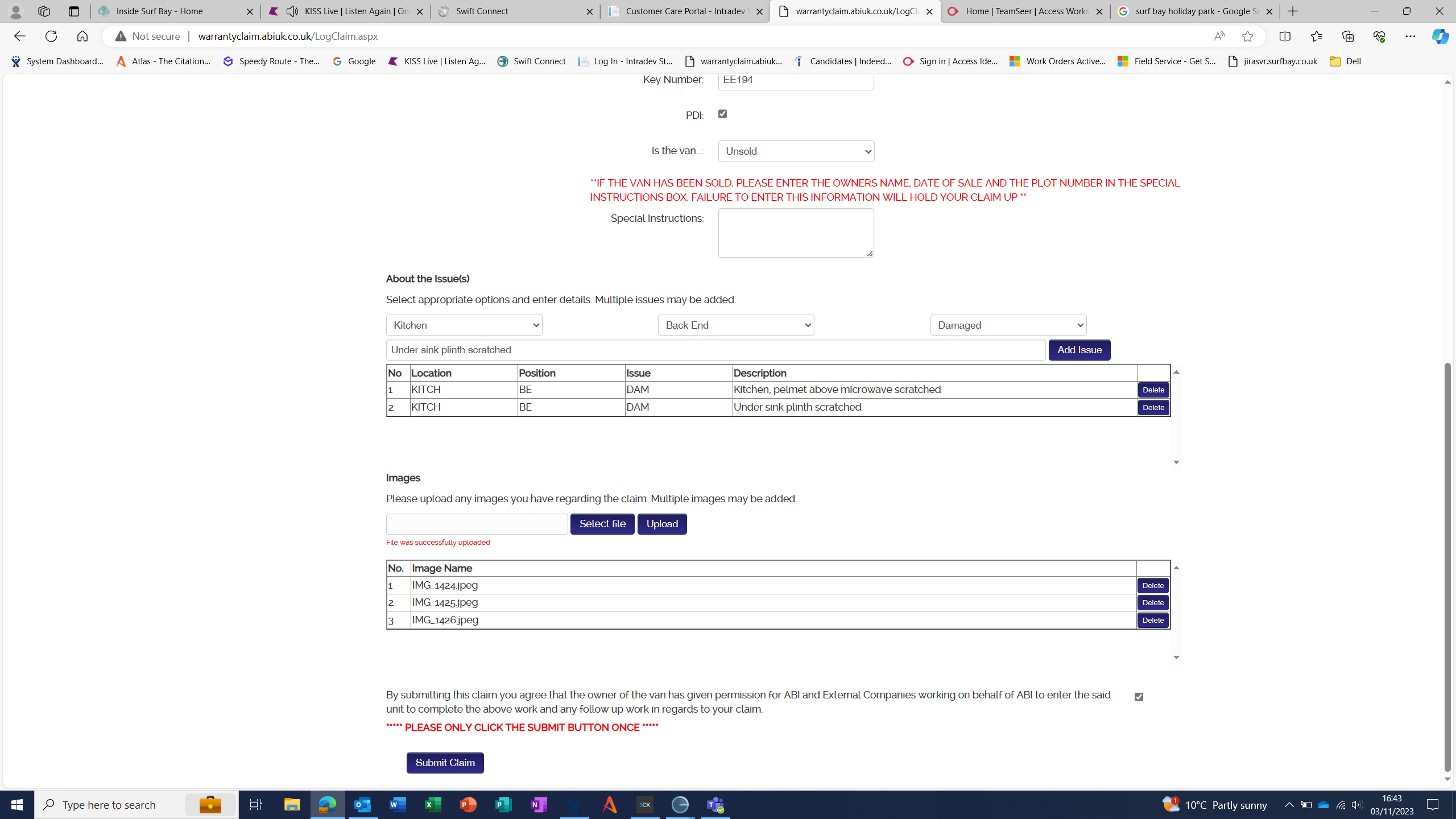Open the Damaged issue type dropdown

point(1008,325)
